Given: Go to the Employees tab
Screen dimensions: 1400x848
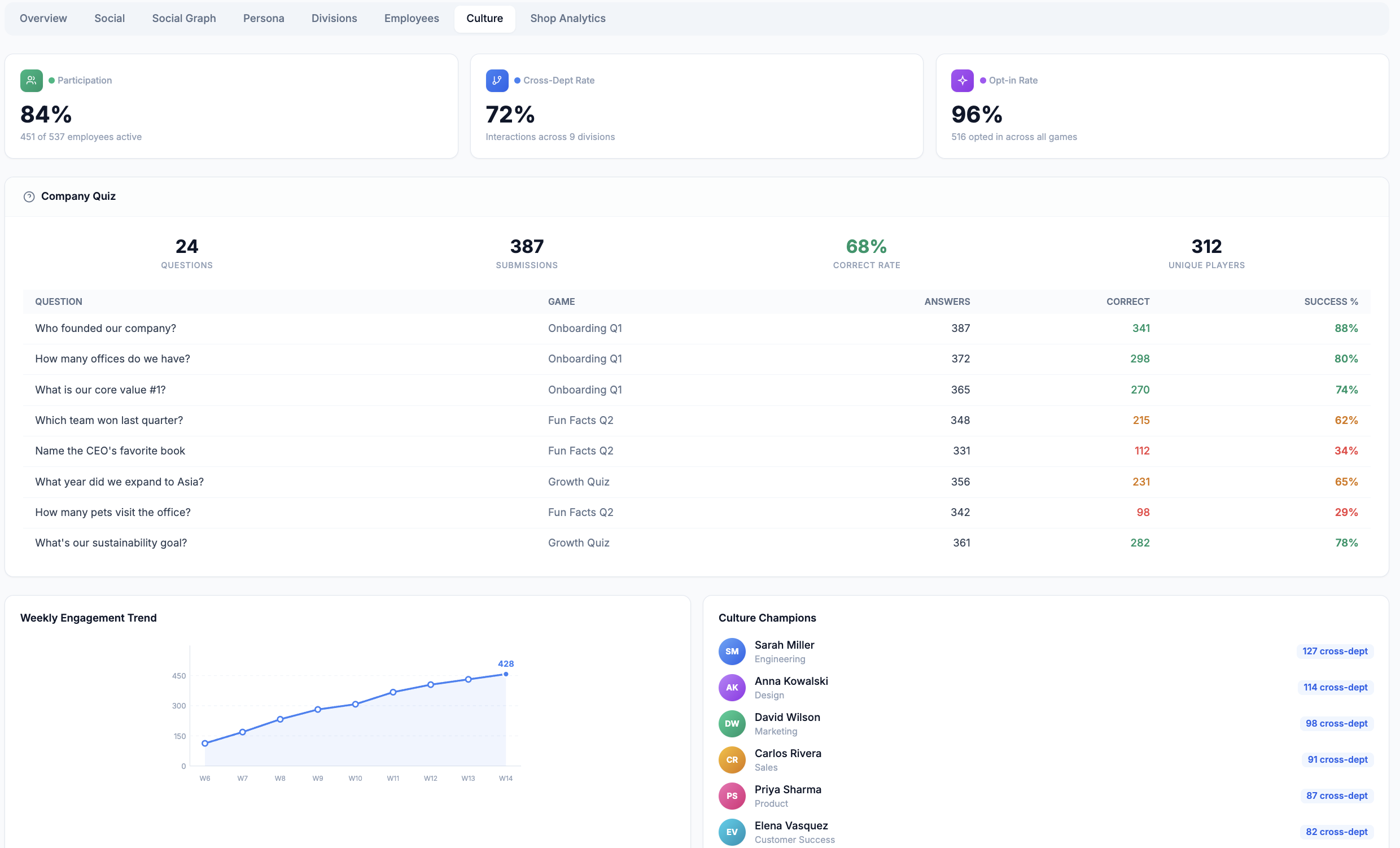Looking at the screenshot, I should [412, 18].
